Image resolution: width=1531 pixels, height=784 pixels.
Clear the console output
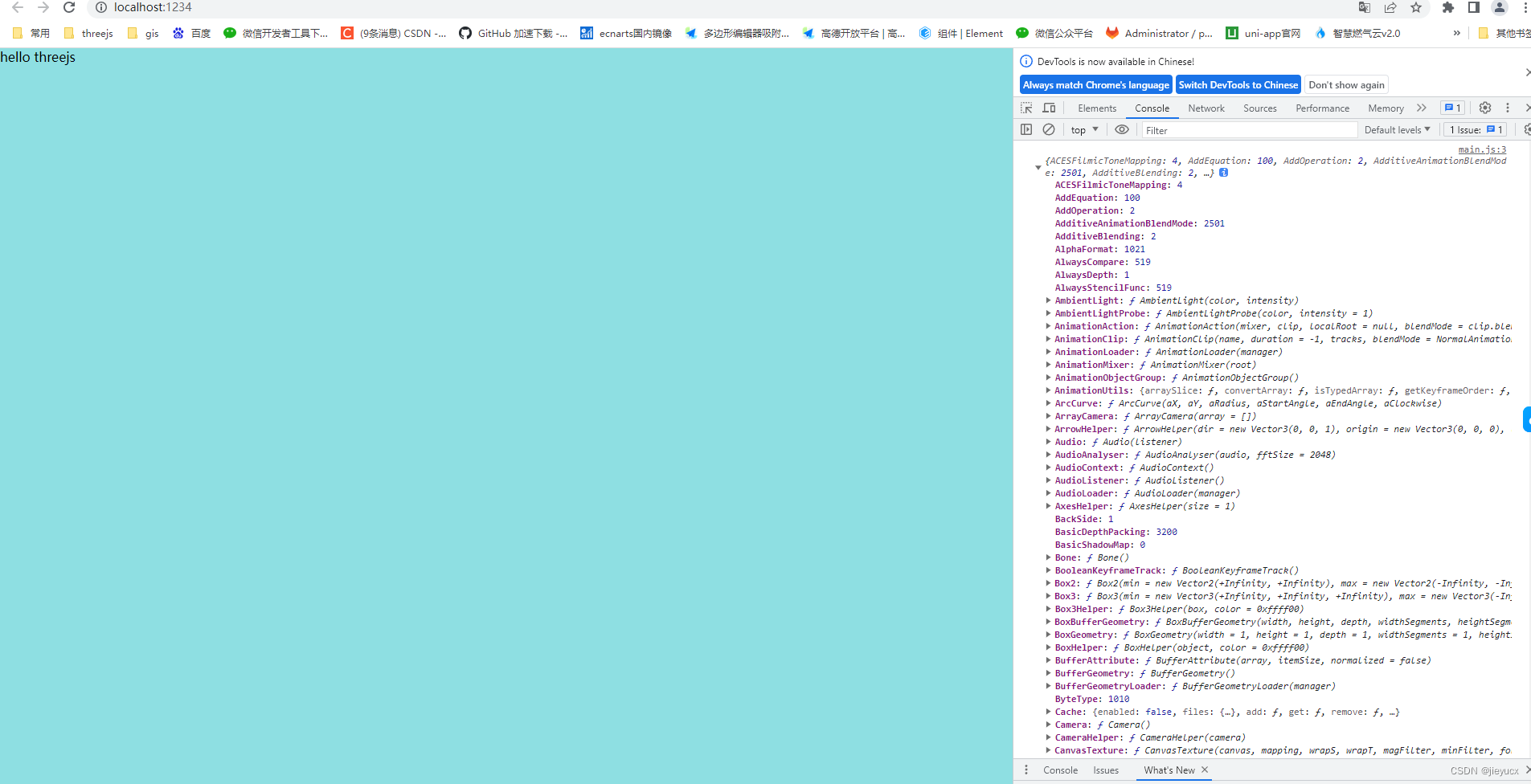(x=1049, y=129)
